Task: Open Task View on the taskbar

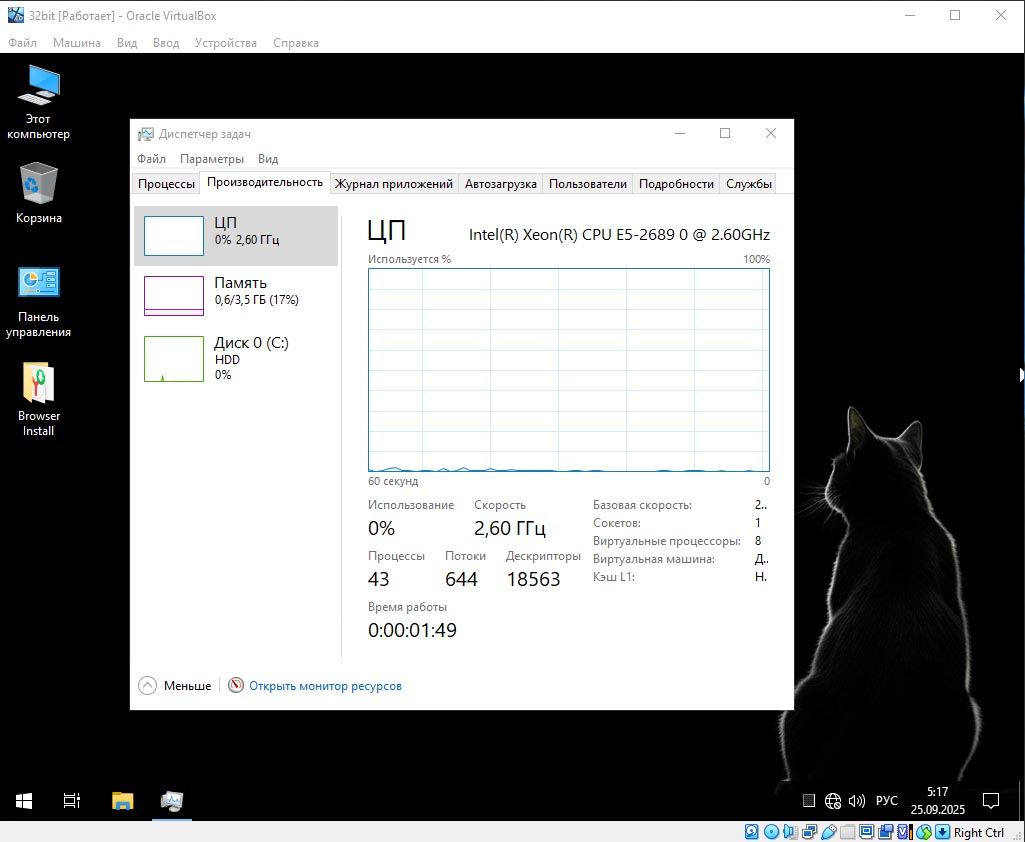Action: point(71,800)
